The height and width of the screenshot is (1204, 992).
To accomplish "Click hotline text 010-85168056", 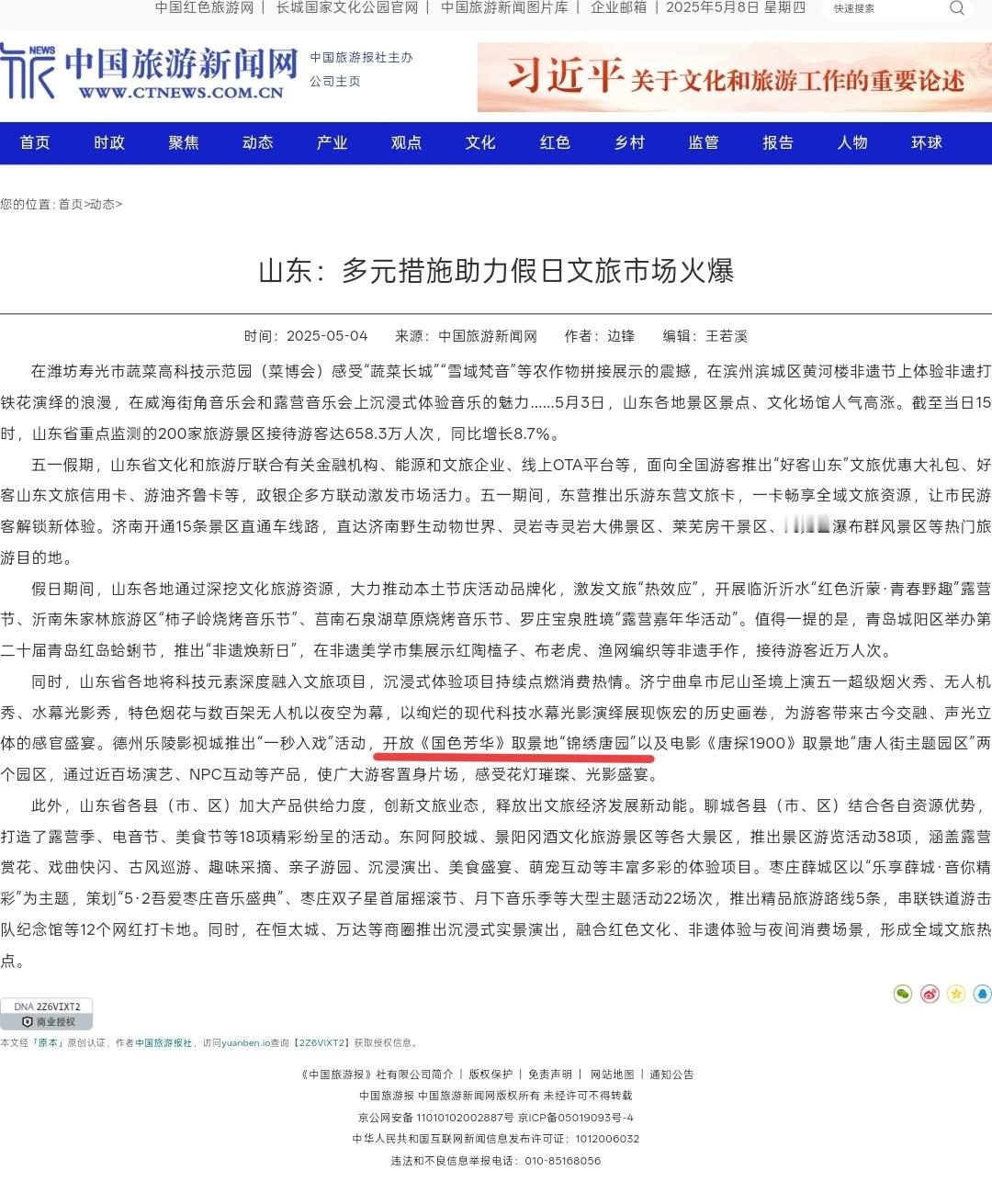I will pyautogui.click(x=562, y=1161).
